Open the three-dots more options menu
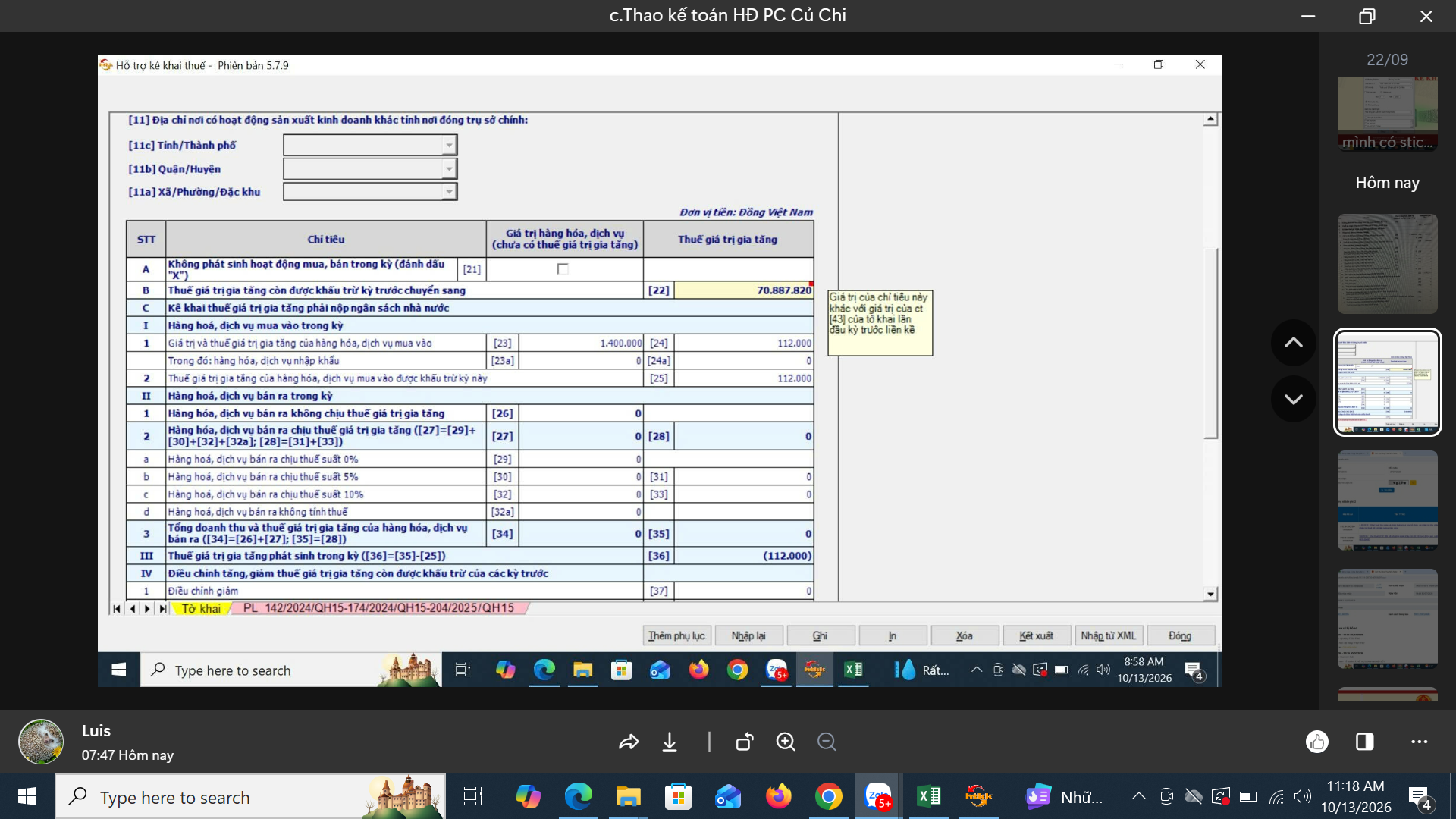Viewport: 1456px width, 819px height. coord(1420,742)
